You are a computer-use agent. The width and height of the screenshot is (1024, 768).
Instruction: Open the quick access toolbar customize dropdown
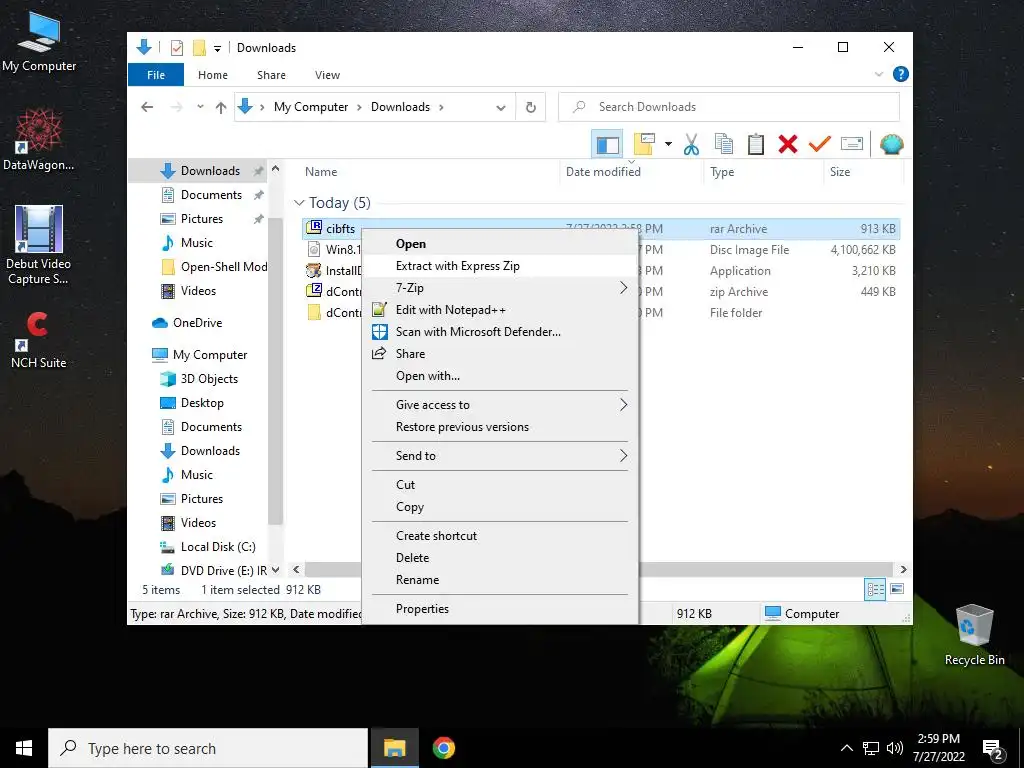pos(217,48)
